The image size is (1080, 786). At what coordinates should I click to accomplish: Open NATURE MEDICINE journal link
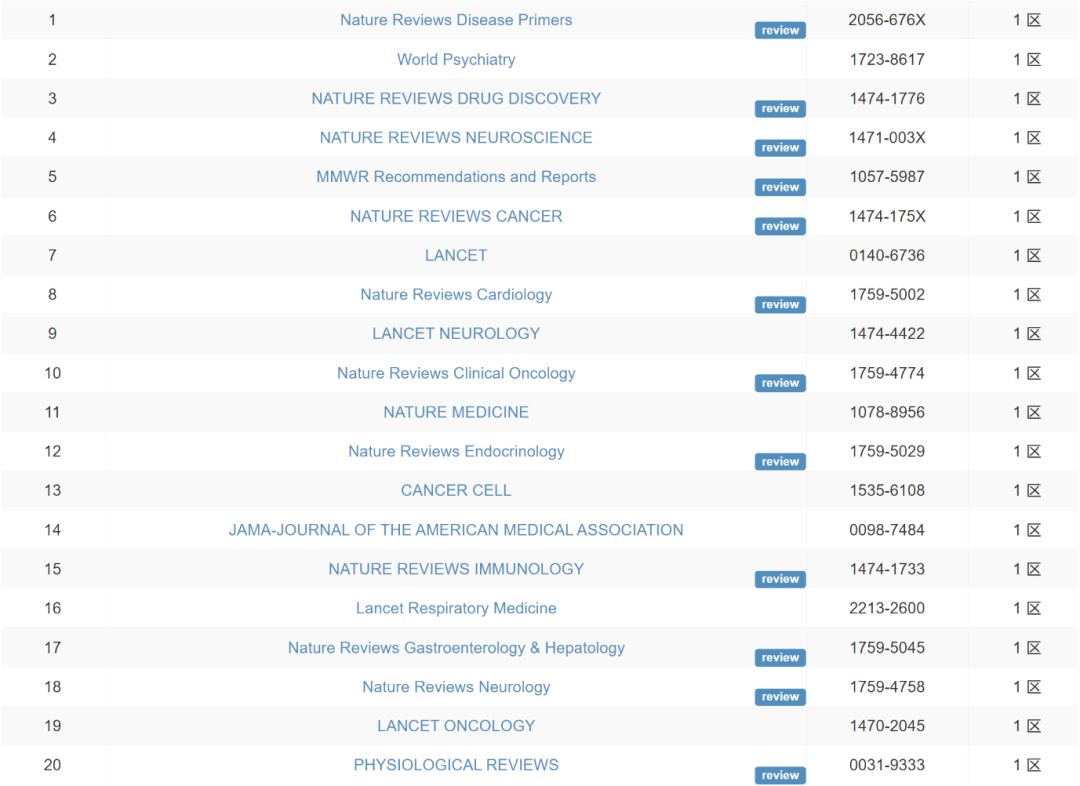point(456,412)
